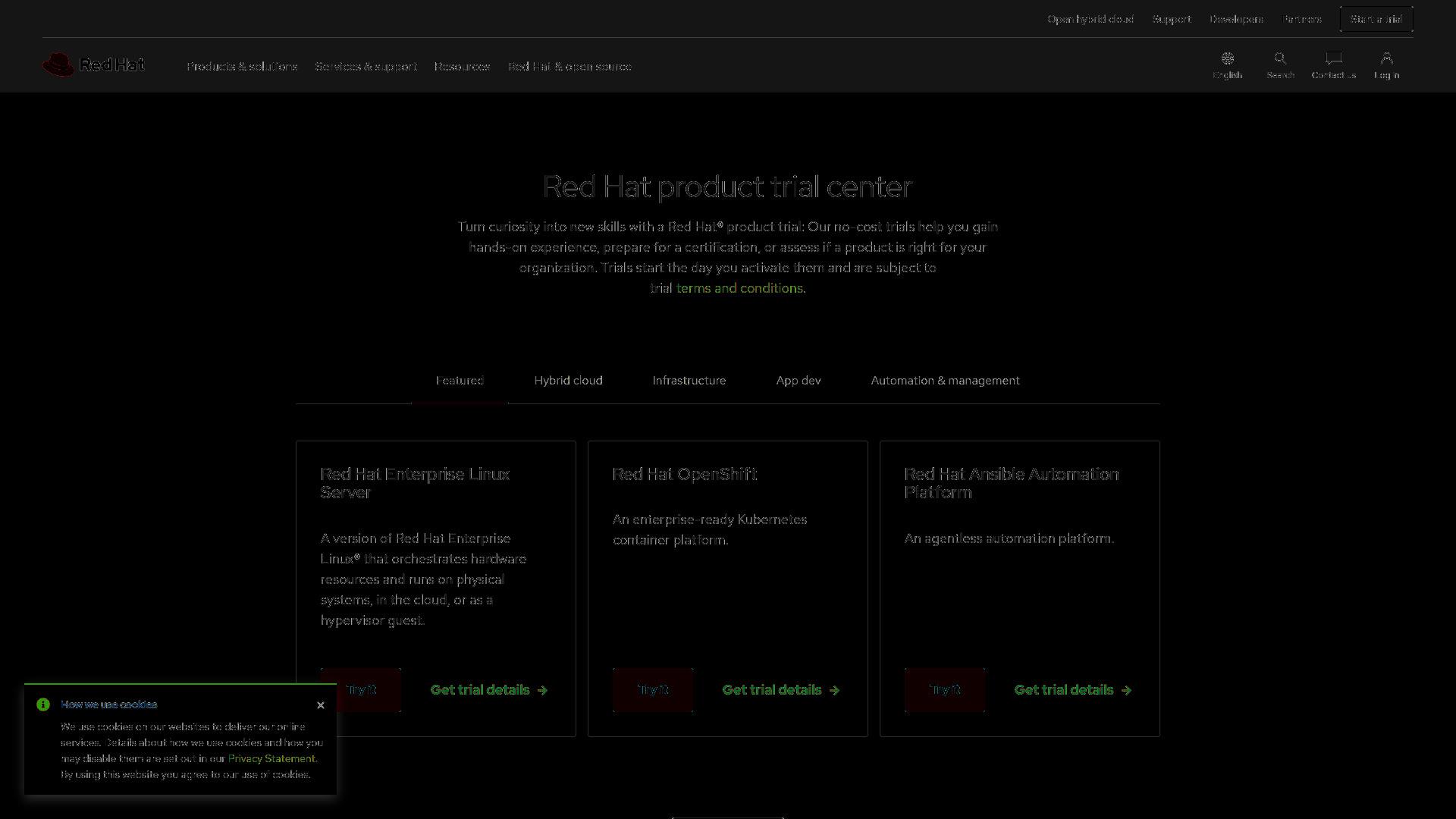Viewport: 1456px width, 819px height.
Task: Expand Services & support menu
Action: click(x=366, y=67)
